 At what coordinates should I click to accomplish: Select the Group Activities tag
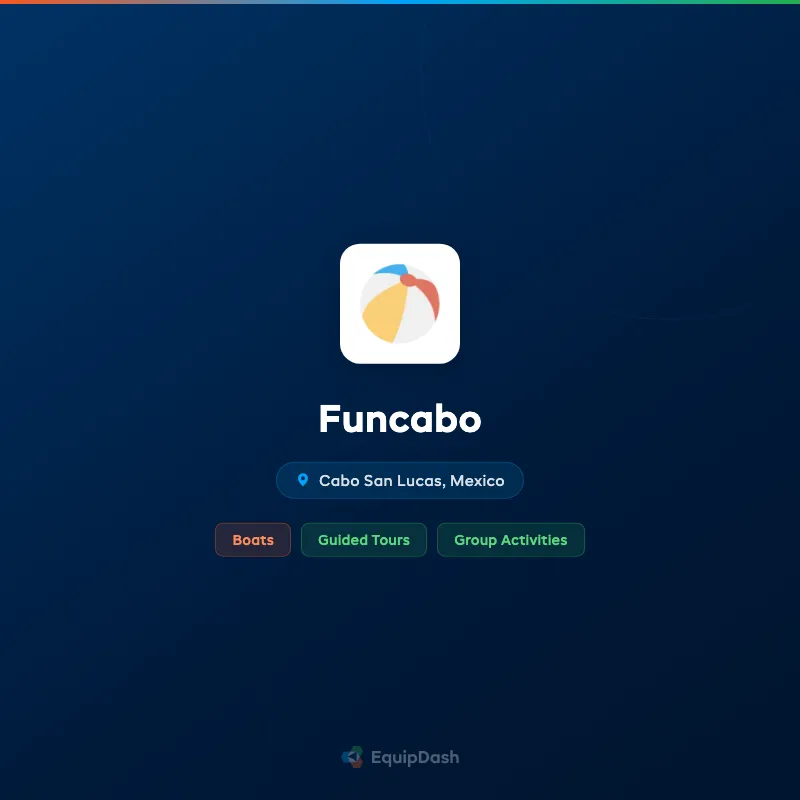click(x=511, y=540)
